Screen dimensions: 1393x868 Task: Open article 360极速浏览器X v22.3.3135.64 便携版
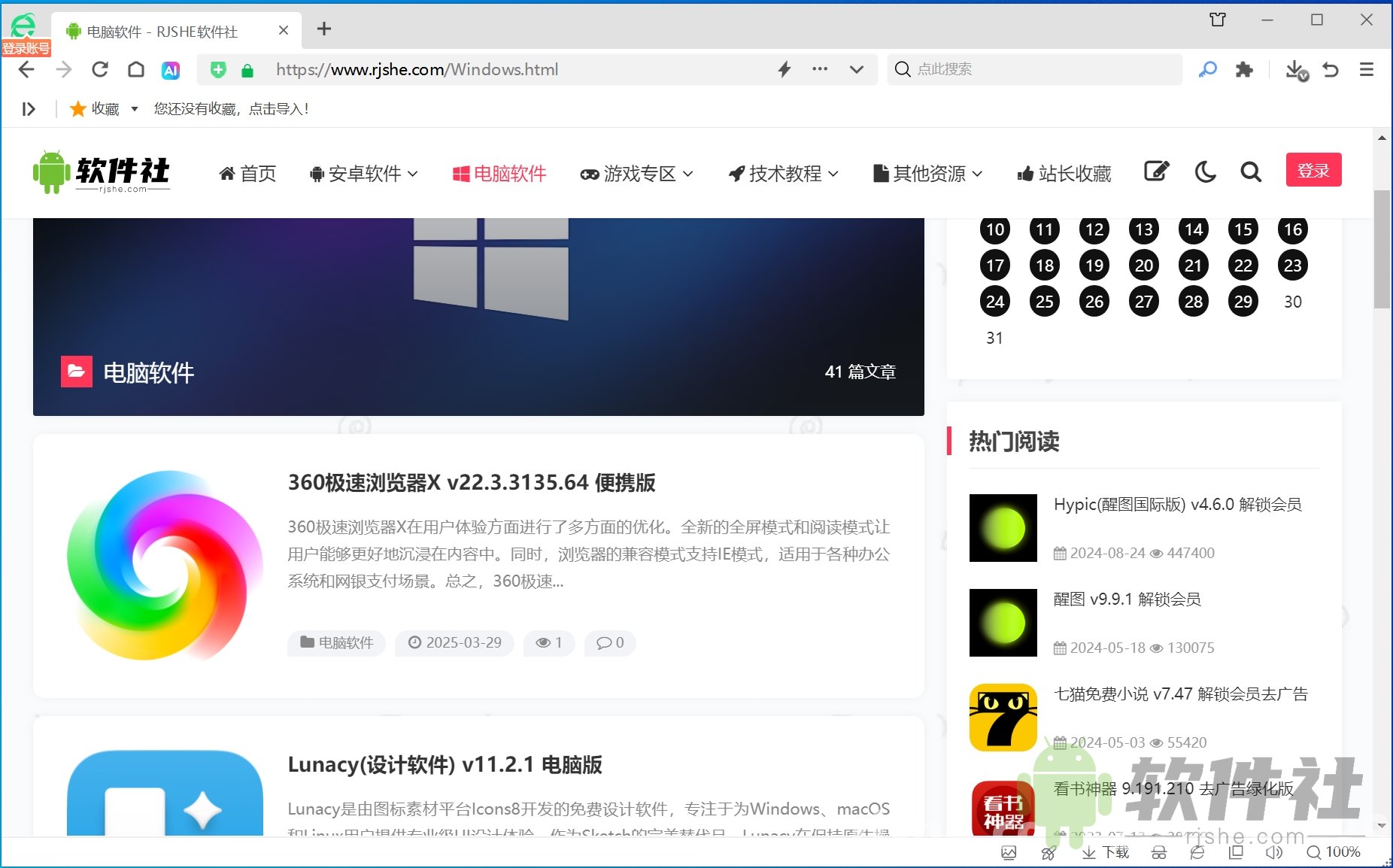pyautogui.click(x=472, y=482)
